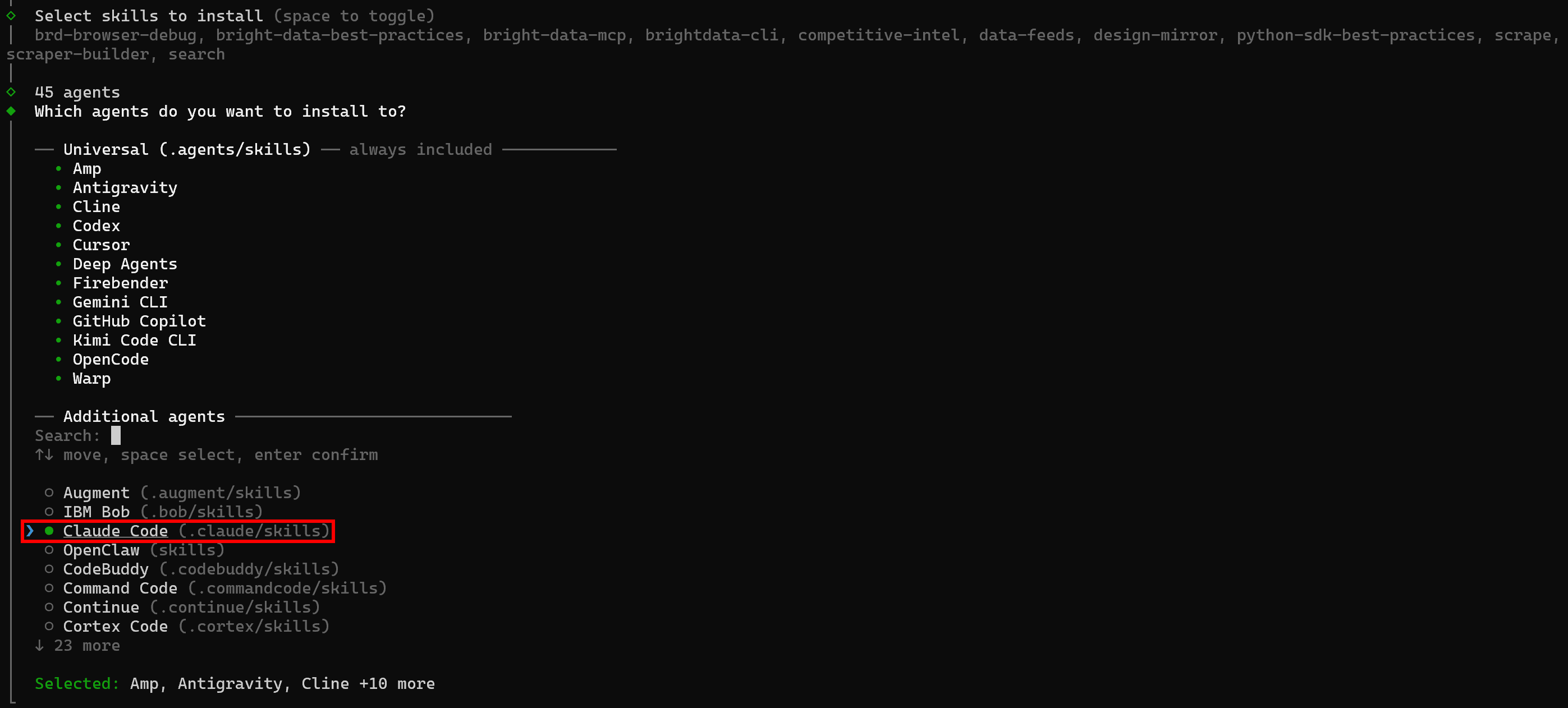1568x708 pixels.
Task: Click the diamond icon beside 'Select skills to install'
Action: (x=11, y=15)
